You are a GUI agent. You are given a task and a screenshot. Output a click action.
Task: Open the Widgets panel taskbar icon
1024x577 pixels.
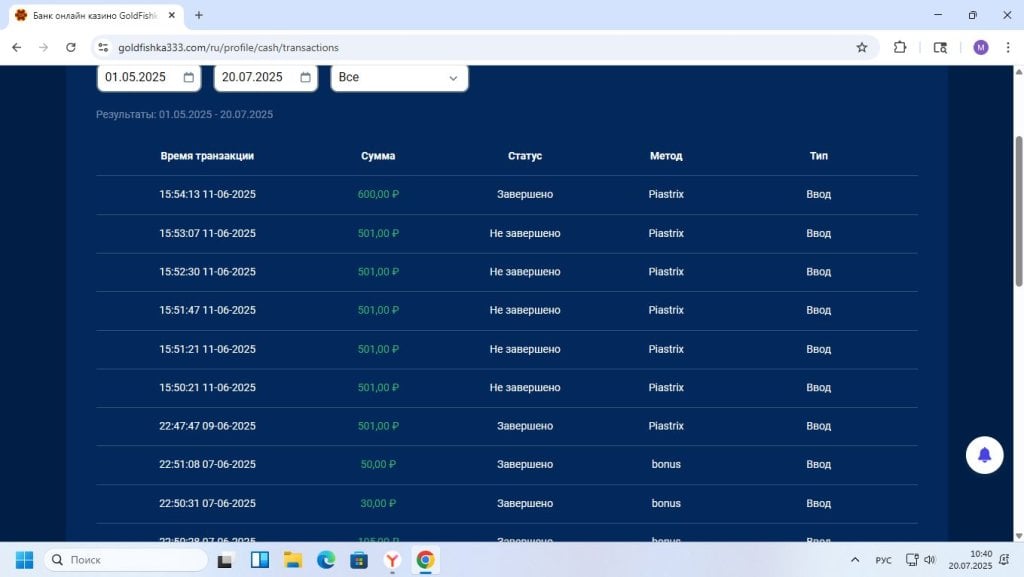260,559
